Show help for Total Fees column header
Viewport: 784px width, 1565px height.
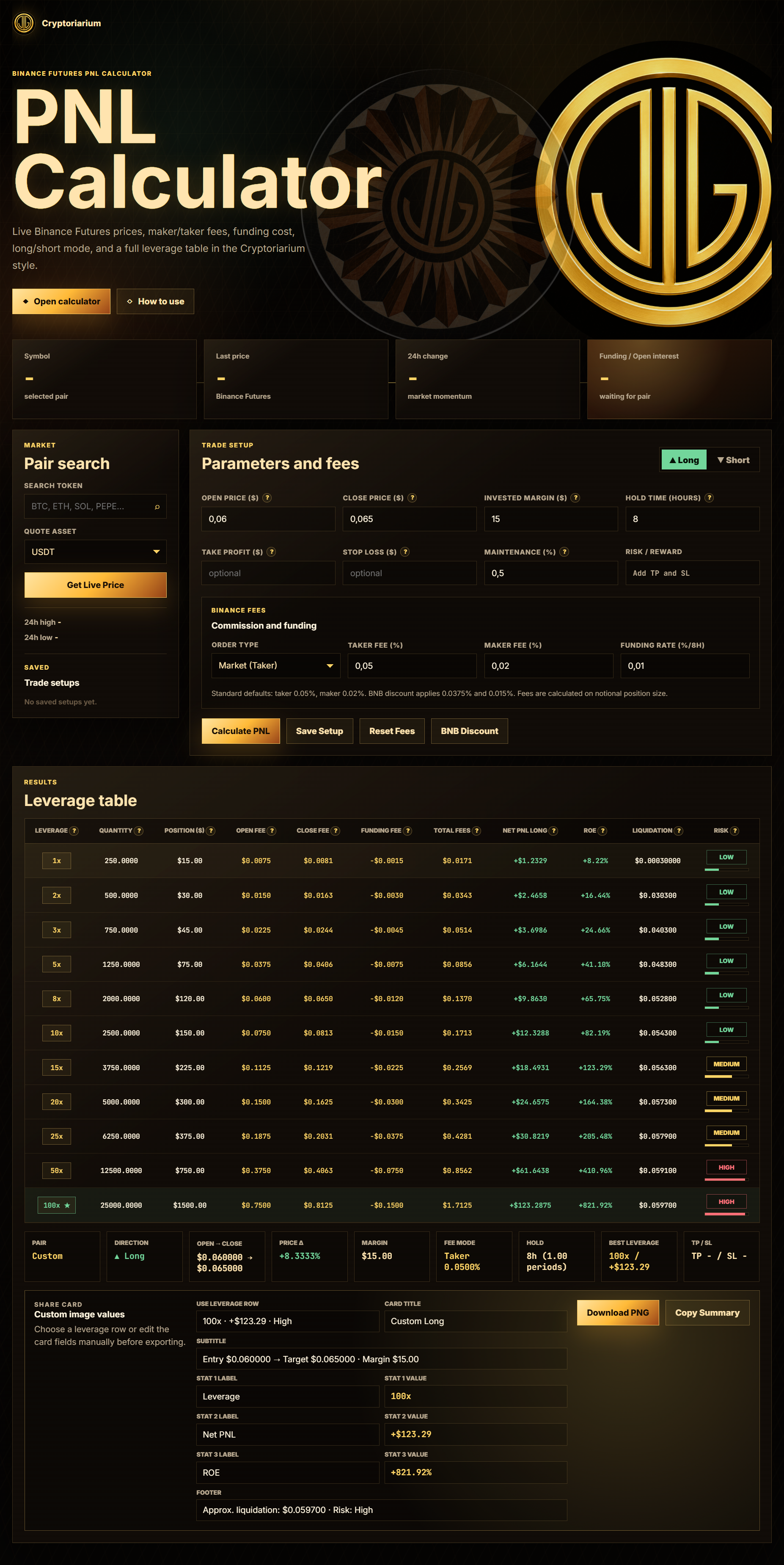coord(477,831)
